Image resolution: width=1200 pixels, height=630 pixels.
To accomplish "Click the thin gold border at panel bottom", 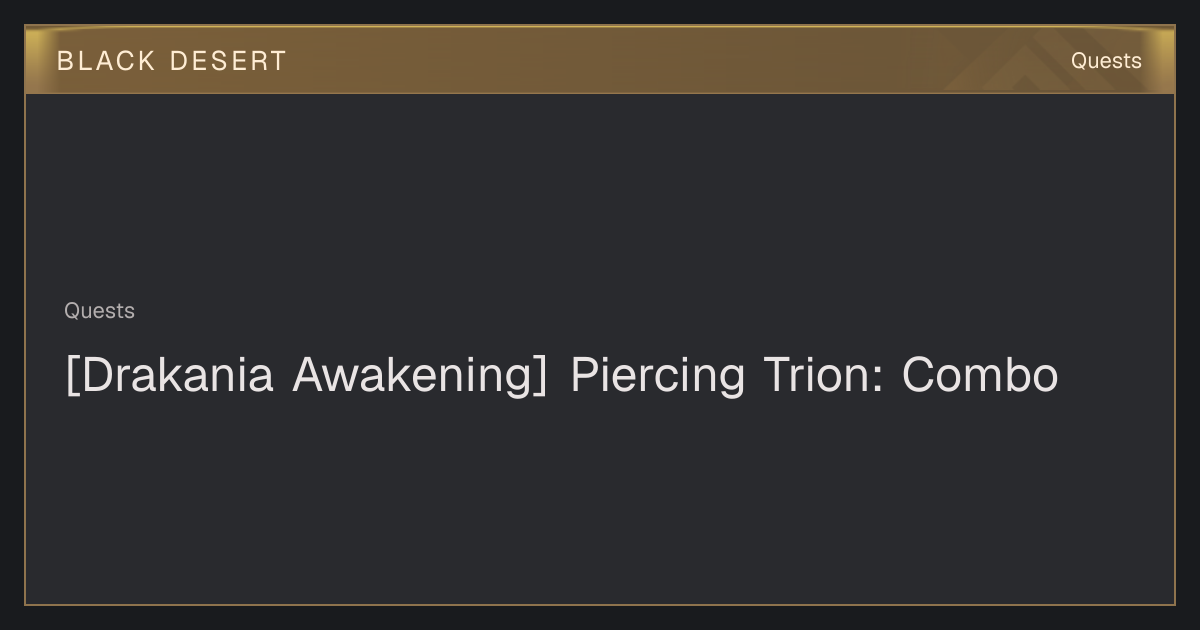I will tap(600, 604).
